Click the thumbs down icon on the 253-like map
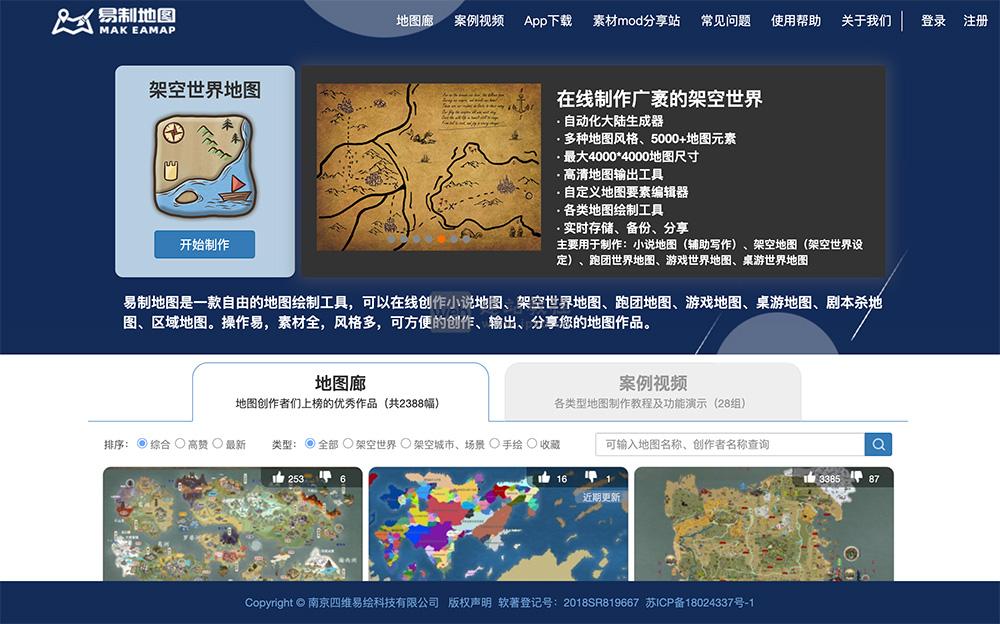1000x624 pixels. pyautogui.click(x=326, y=478)
